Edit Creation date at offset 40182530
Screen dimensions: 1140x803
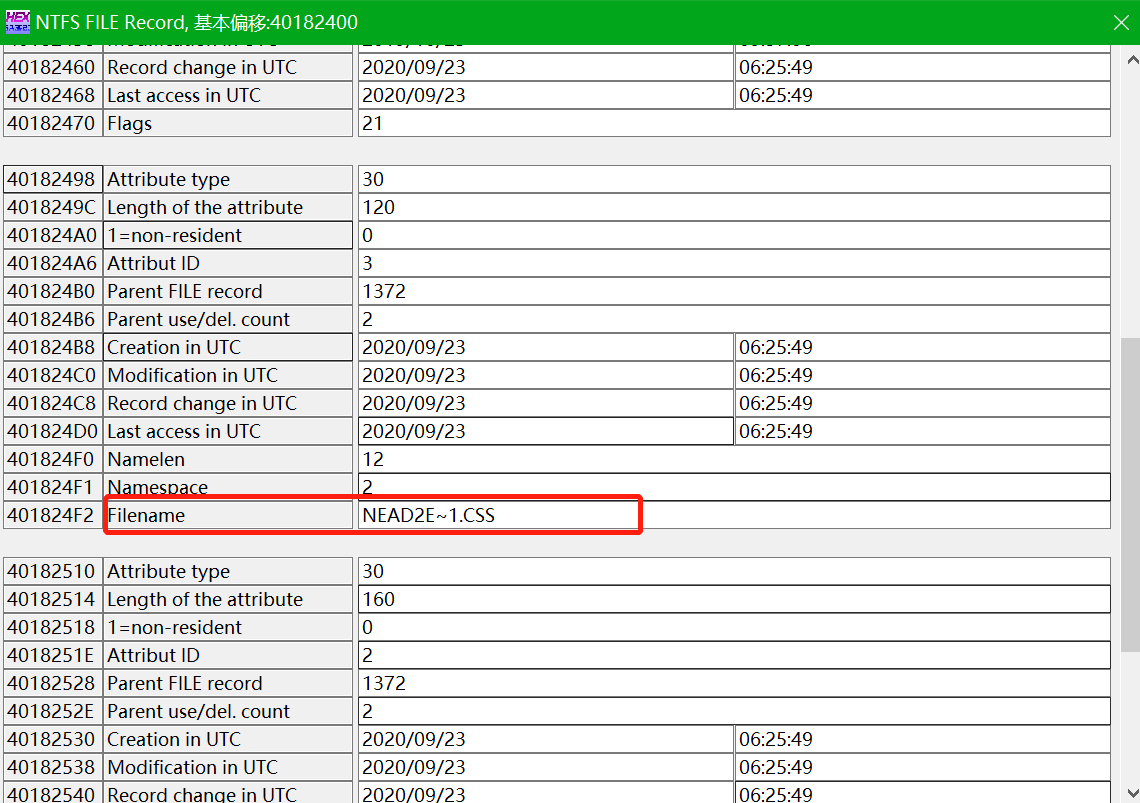click(x=545, y=740)
